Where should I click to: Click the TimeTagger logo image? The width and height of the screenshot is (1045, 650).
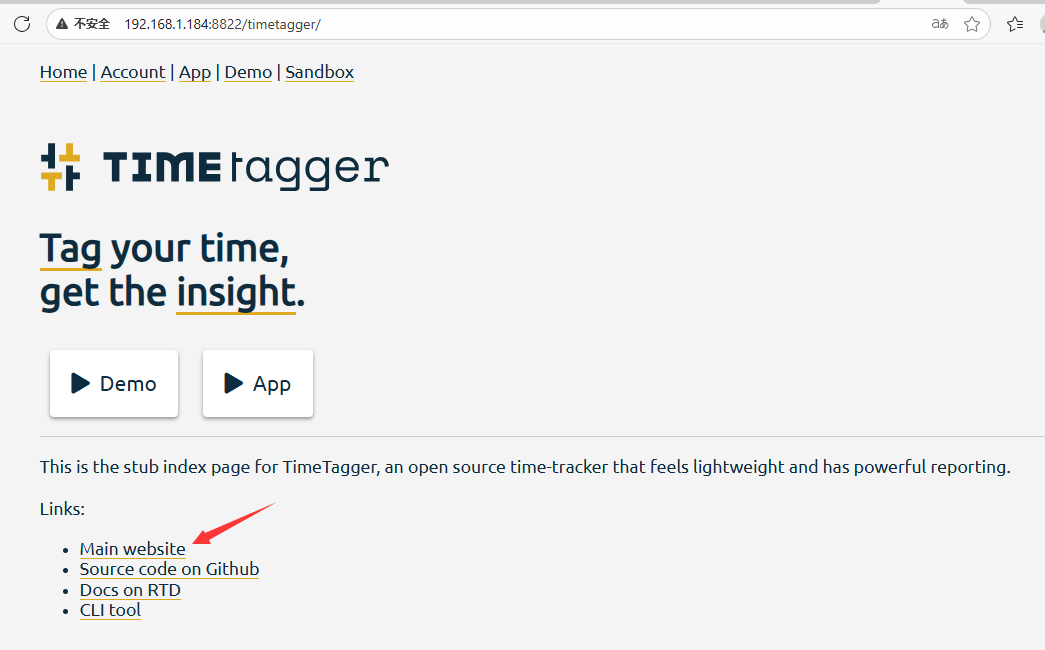point(215,167)
